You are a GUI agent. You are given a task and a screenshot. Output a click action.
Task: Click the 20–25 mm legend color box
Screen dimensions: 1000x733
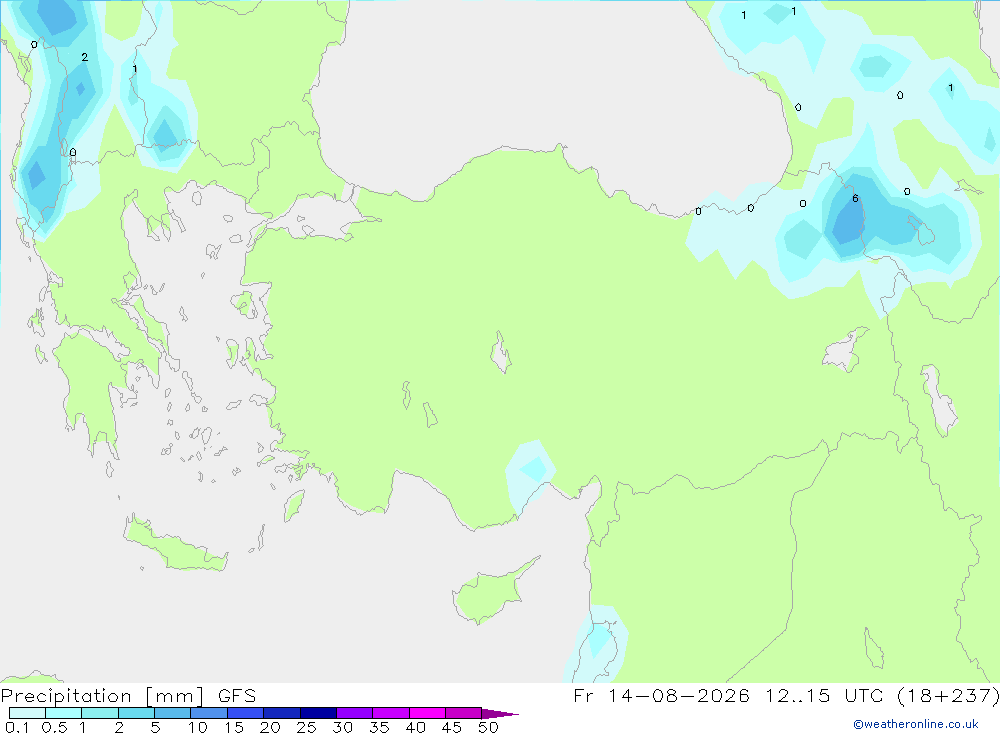[x=282, y=713]
